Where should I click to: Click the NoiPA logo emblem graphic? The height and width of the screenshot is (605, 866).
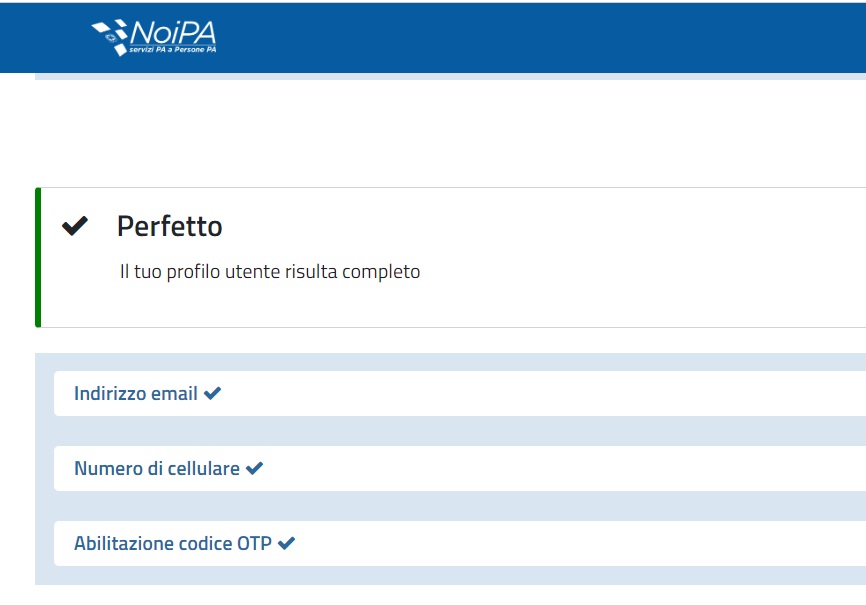point(110,37)
